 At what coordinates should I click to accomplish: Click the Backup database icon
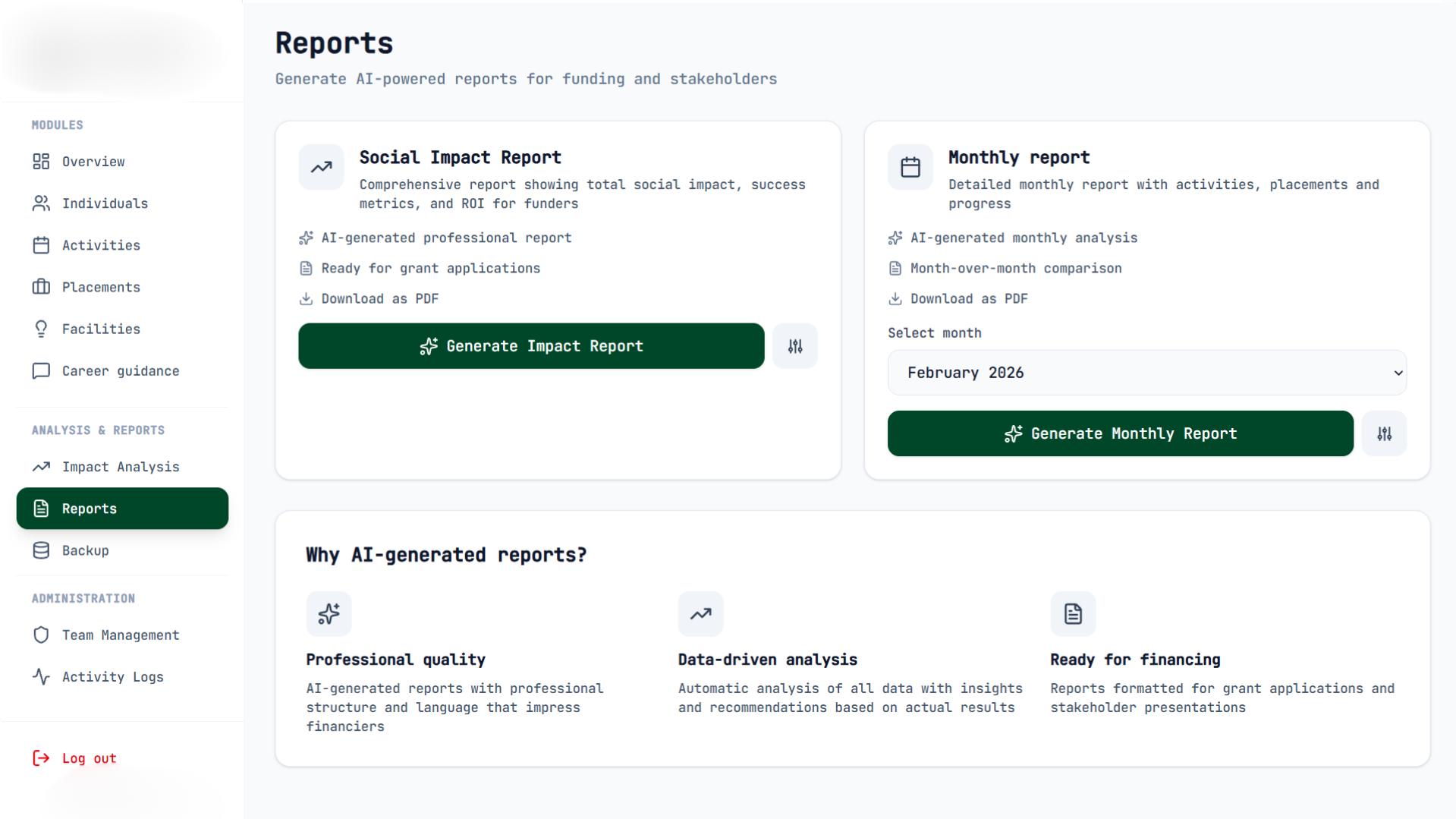[x=42, y=550]
